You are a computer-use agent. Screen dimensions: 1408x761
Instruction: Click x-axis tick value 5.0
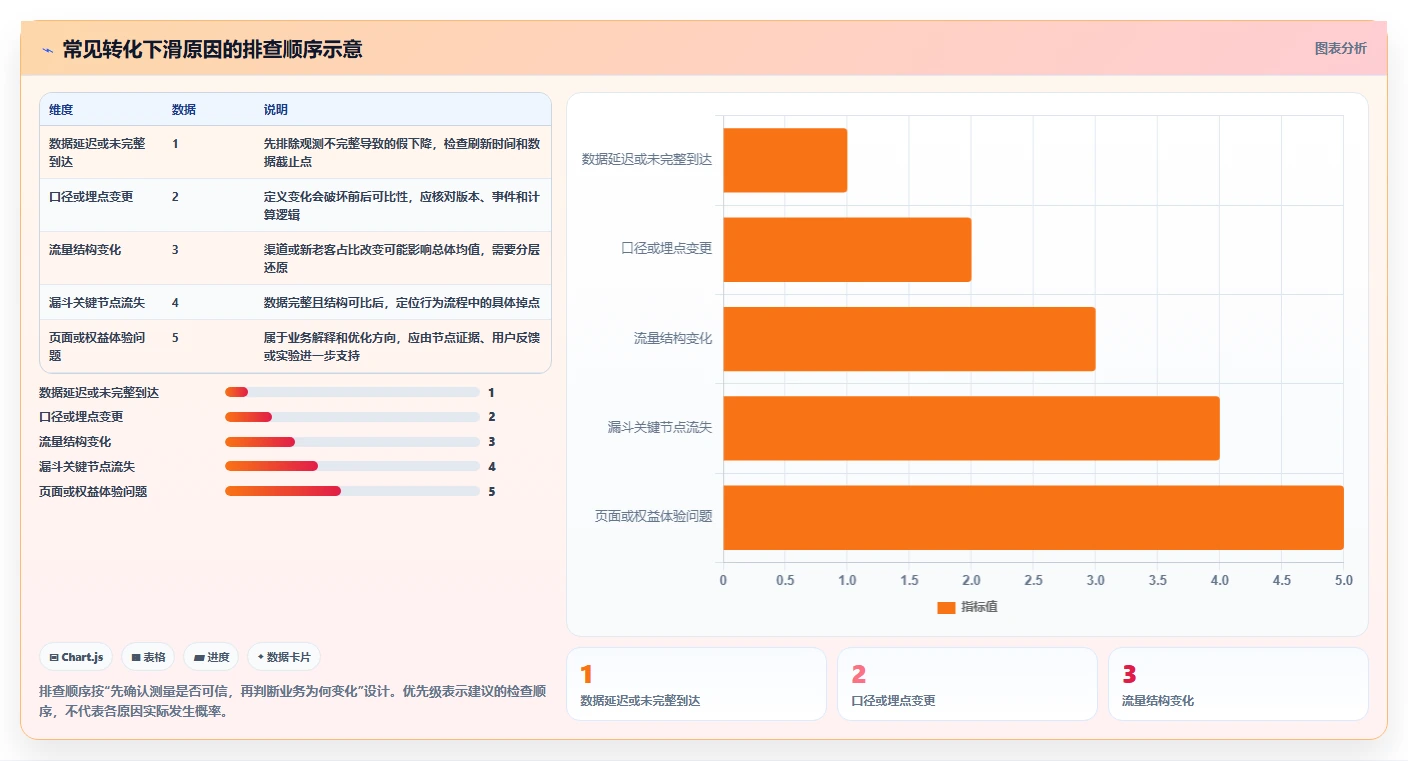point(1343,580)
